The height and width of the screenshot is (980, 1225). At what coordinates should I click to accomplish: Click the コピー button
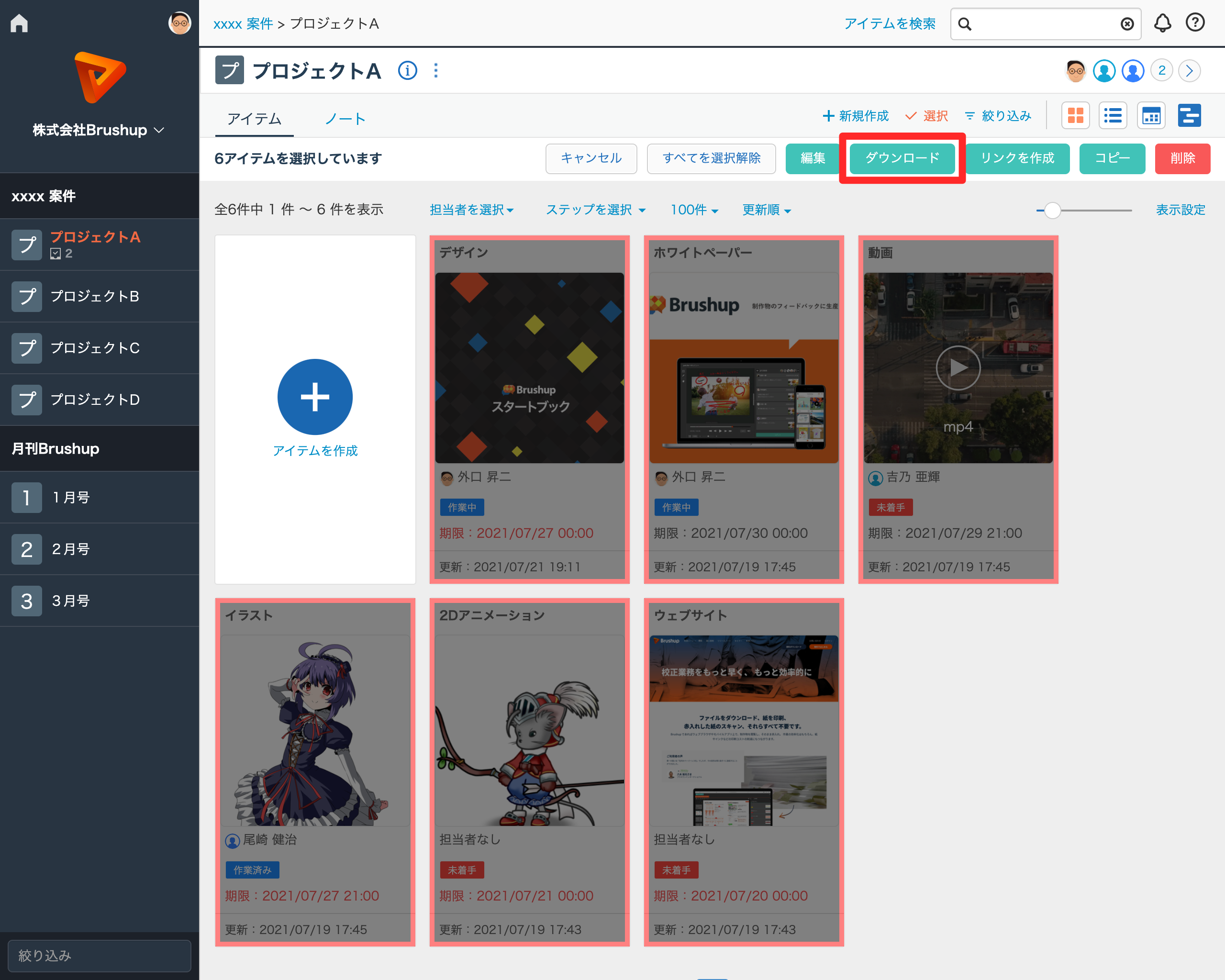point(1112,158)
